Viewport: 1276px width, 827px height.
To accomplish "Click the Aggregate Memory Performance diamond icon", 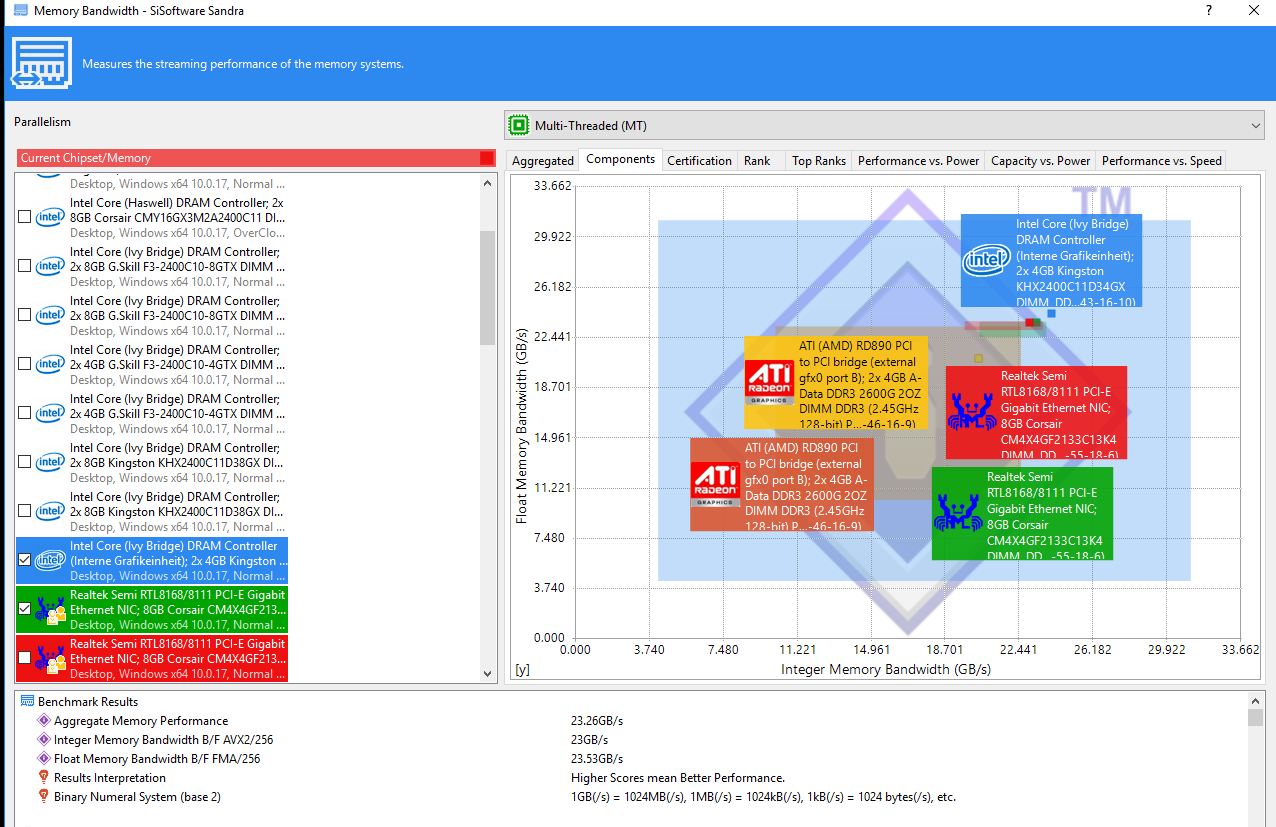I will coord(43,720).
